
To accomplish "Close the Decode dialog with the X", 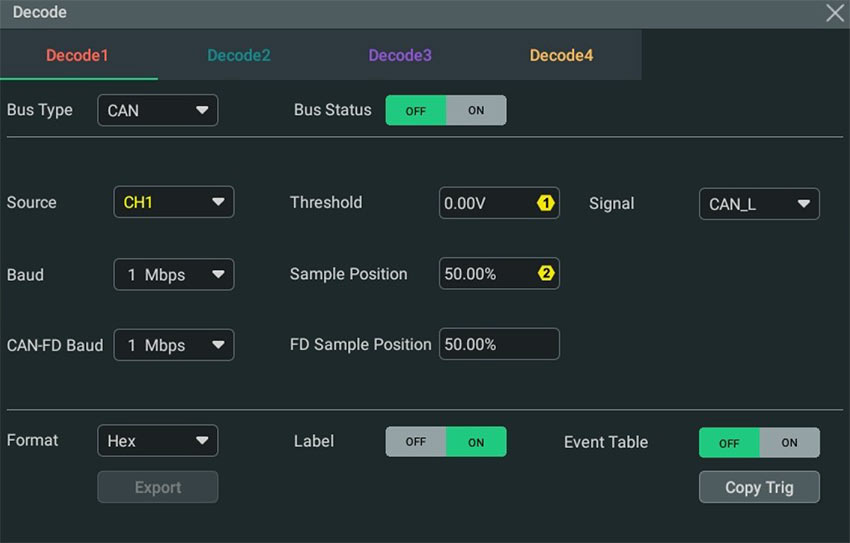I will tap(835, 12).
